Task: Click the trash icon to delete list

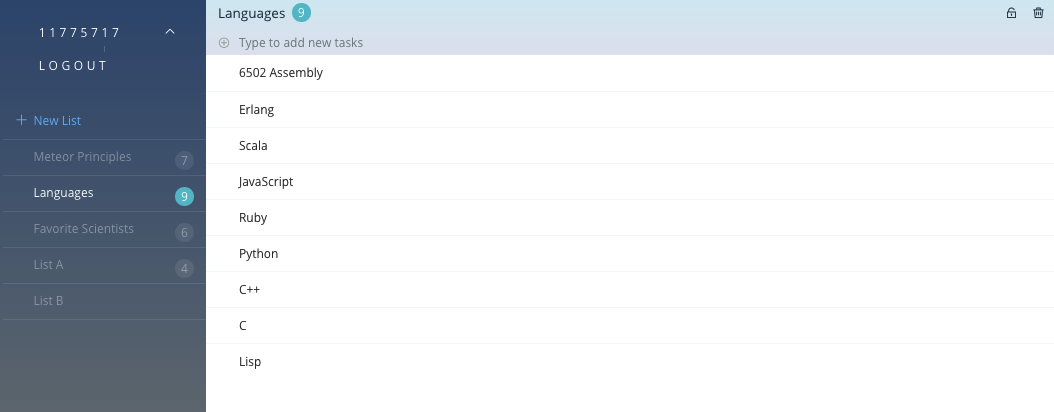Action: (x=1038, y=13)
